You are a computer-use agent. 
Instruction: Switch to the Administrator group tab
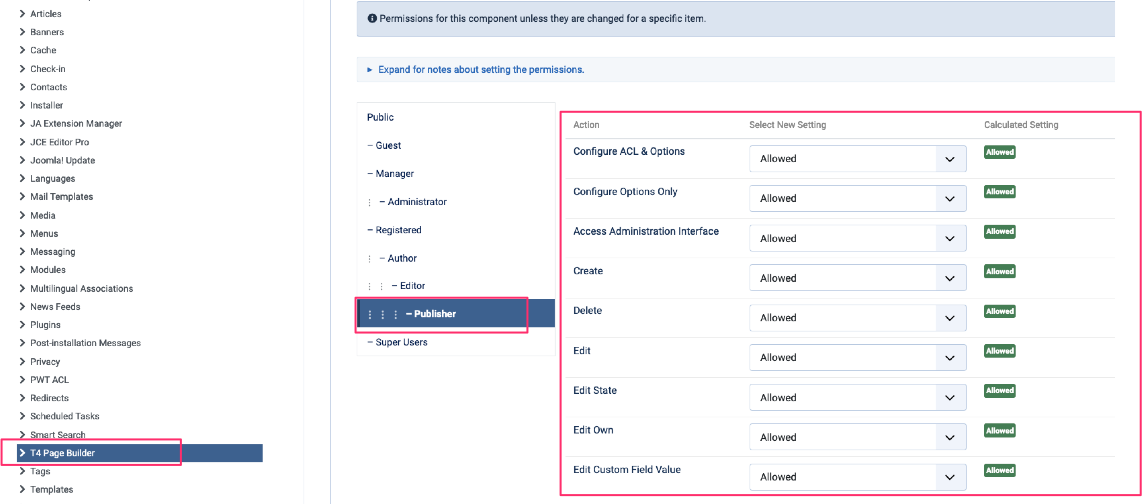(417, 202)
